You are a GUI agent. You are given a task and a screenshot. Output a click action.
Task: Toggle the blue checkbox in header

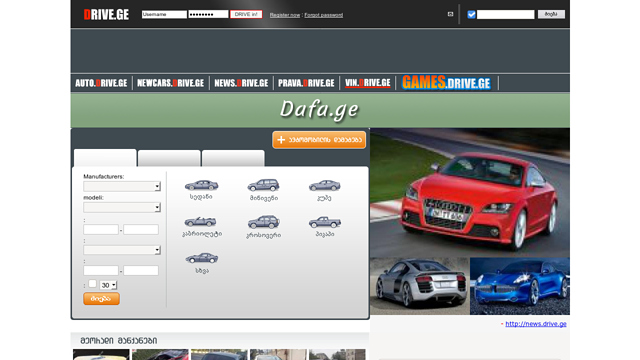471,14
